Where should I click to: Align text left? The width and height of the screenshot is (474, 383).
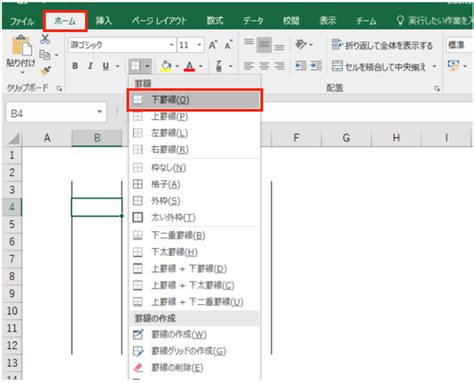point(249,66)
